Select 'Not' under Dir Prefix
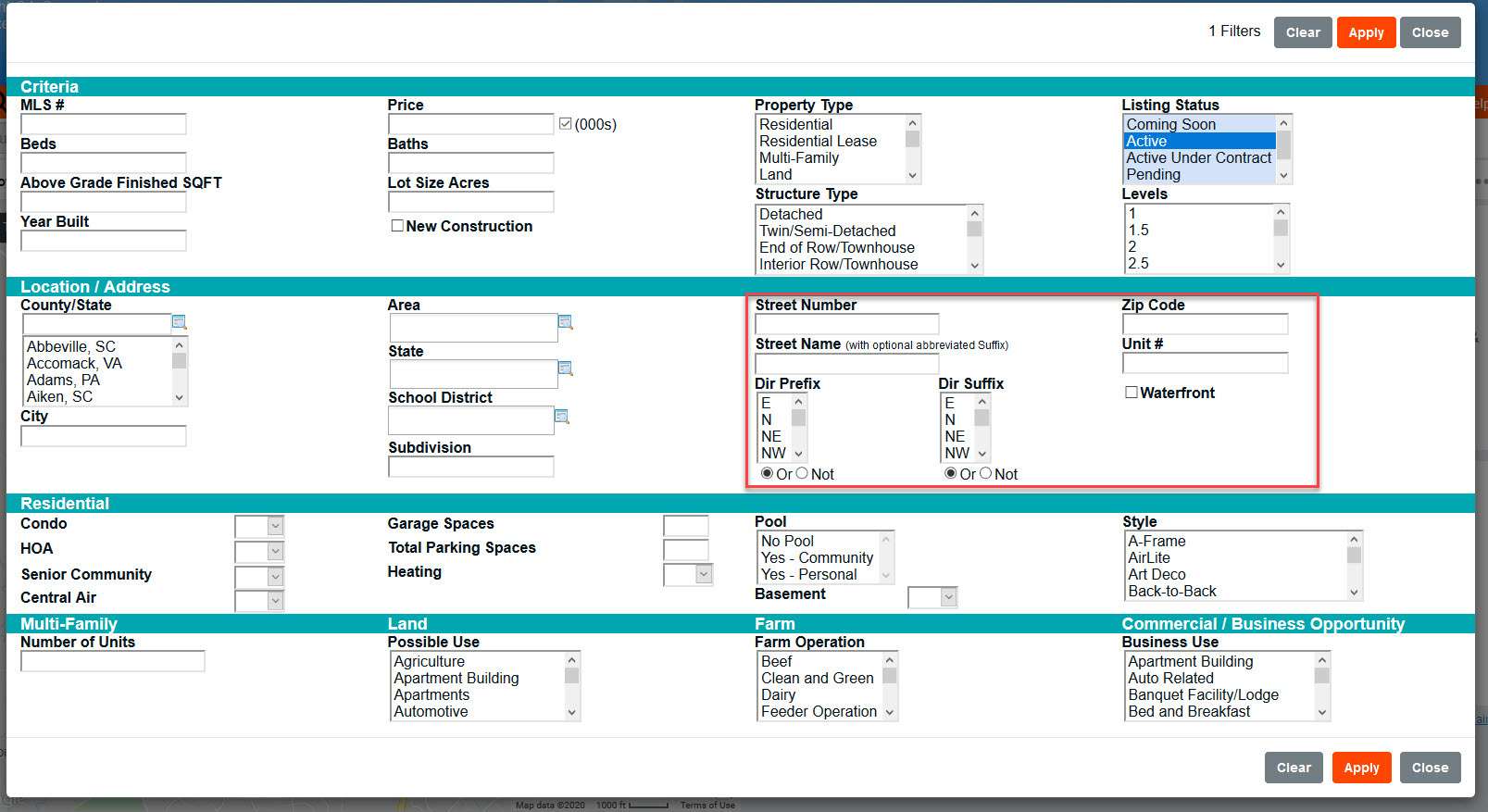The height and width of the screenshot is (812, 1488). pyautogui.click(x=803, y=473)
